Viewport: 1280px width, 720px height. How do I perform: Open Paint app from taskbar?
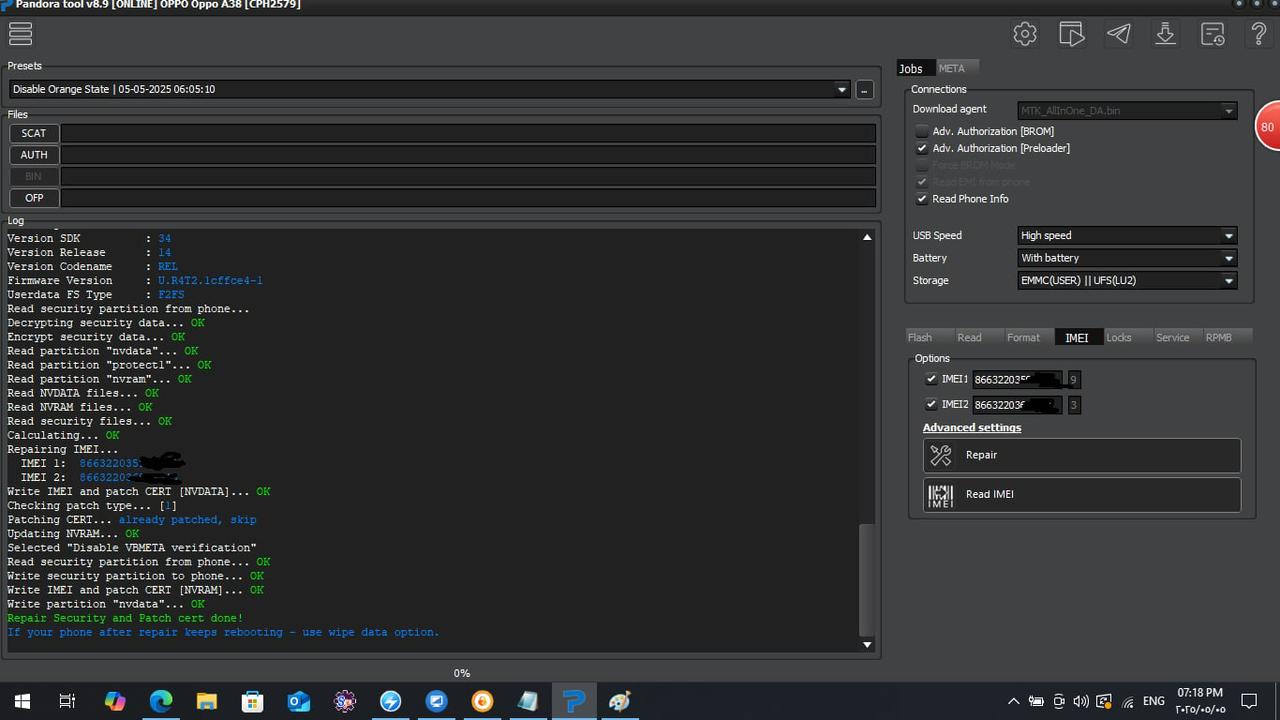620,701
